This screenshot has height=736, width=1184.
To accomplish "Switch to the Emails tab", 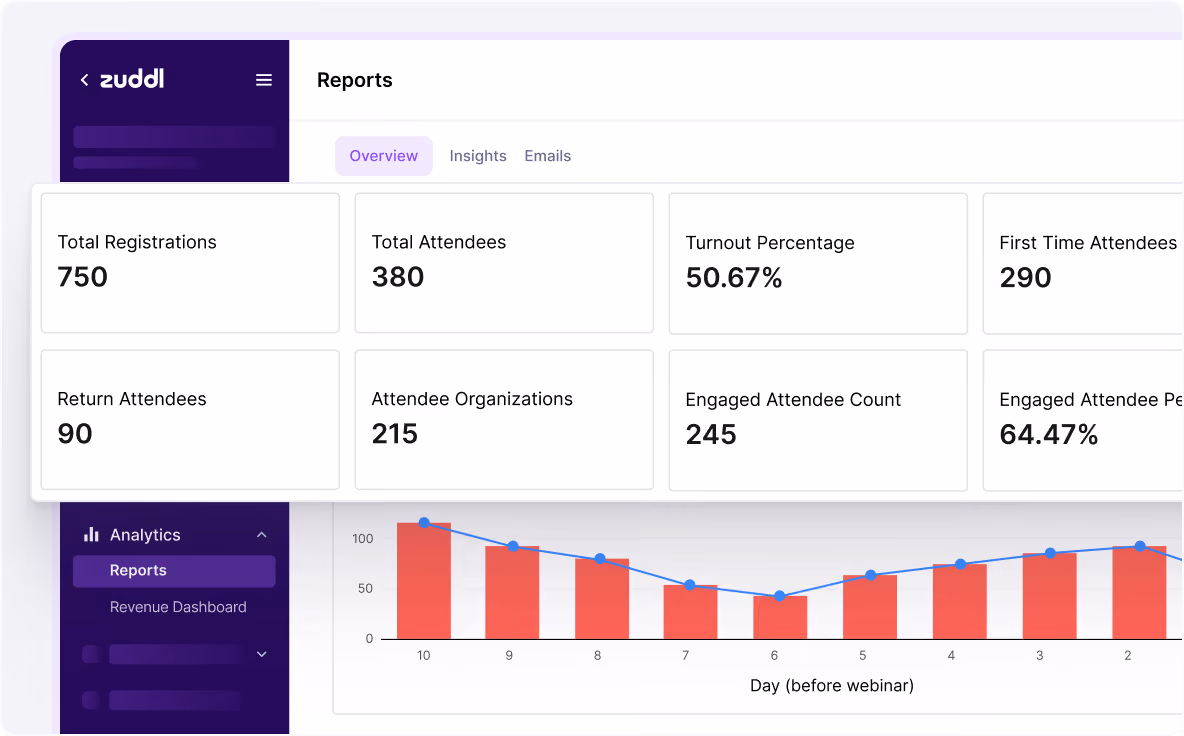I will 547,156.
